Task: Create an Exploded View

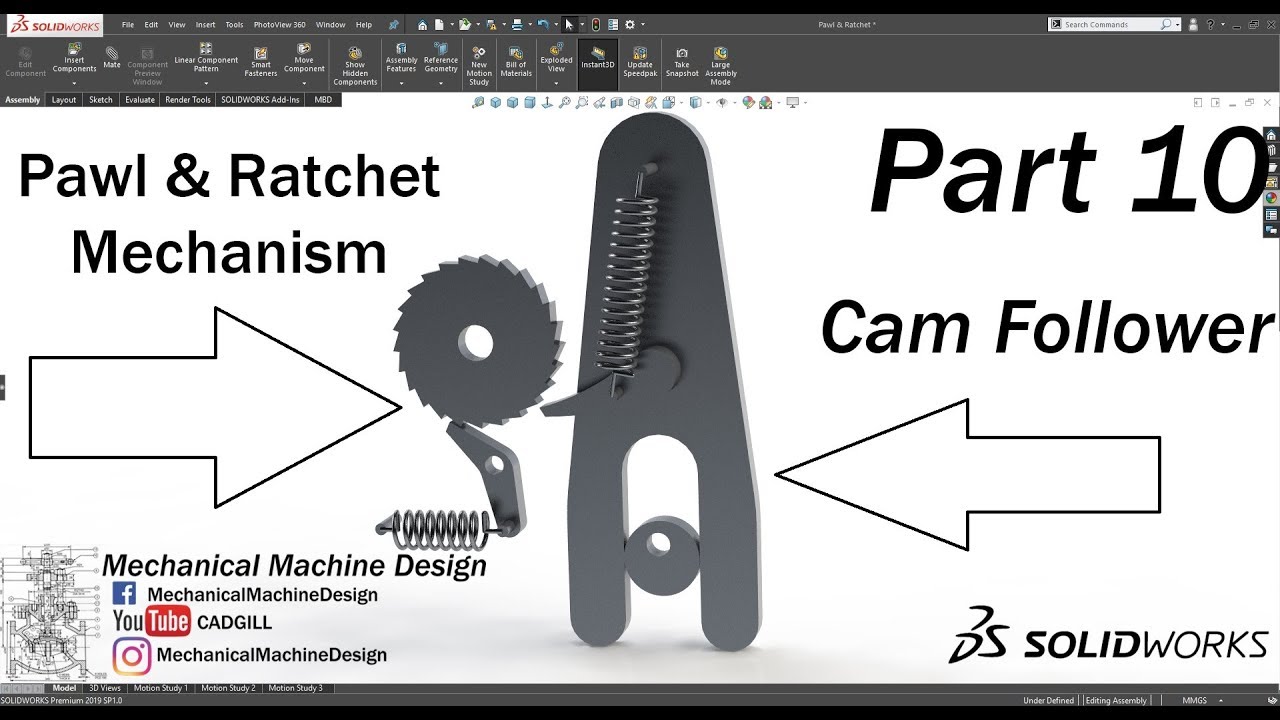Action: pos(556,58)
